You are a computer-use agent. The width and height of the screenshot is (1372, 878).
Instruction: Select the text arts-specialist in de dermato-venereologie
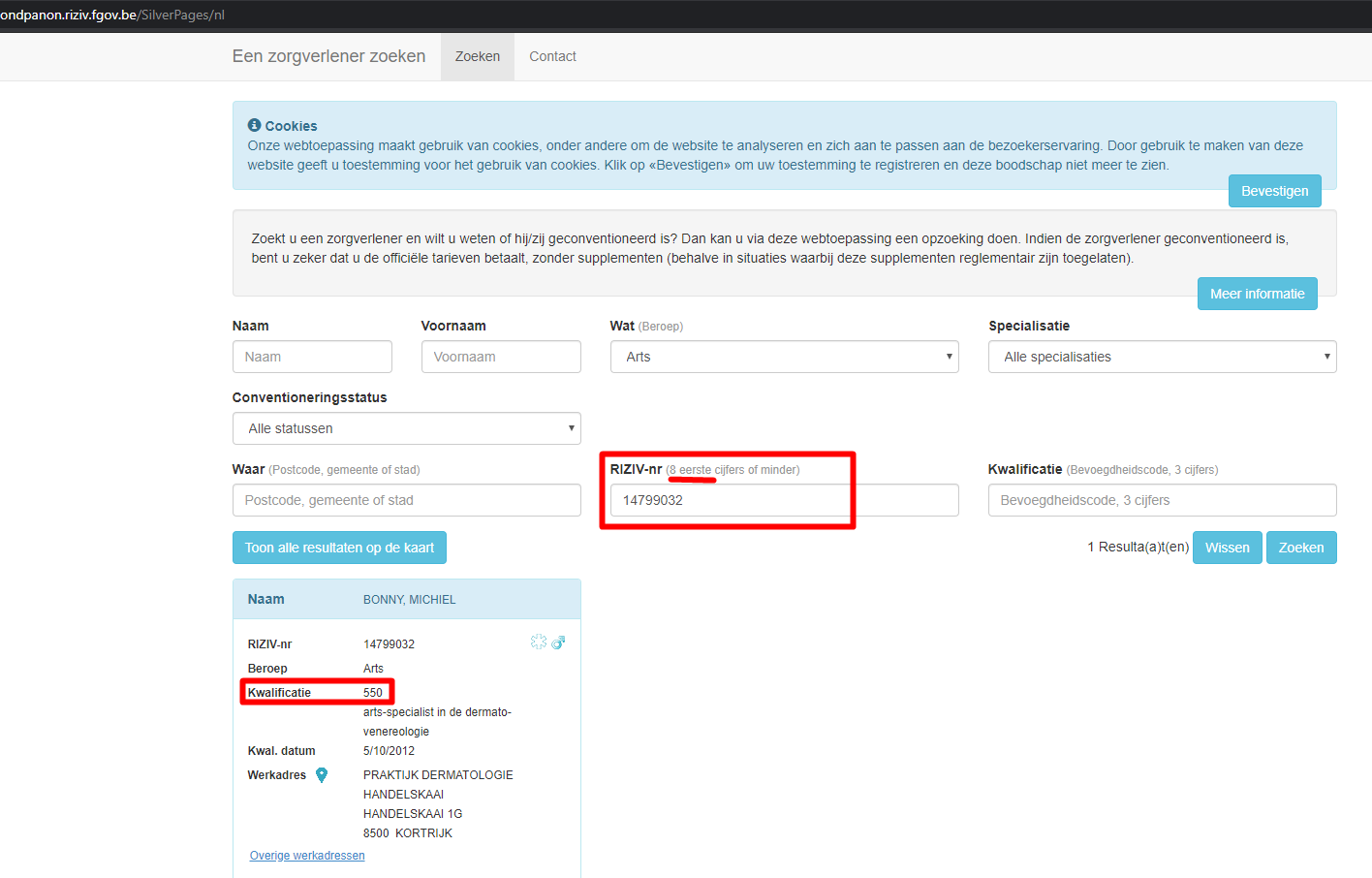pyautogui.click(x=437, y=722)
